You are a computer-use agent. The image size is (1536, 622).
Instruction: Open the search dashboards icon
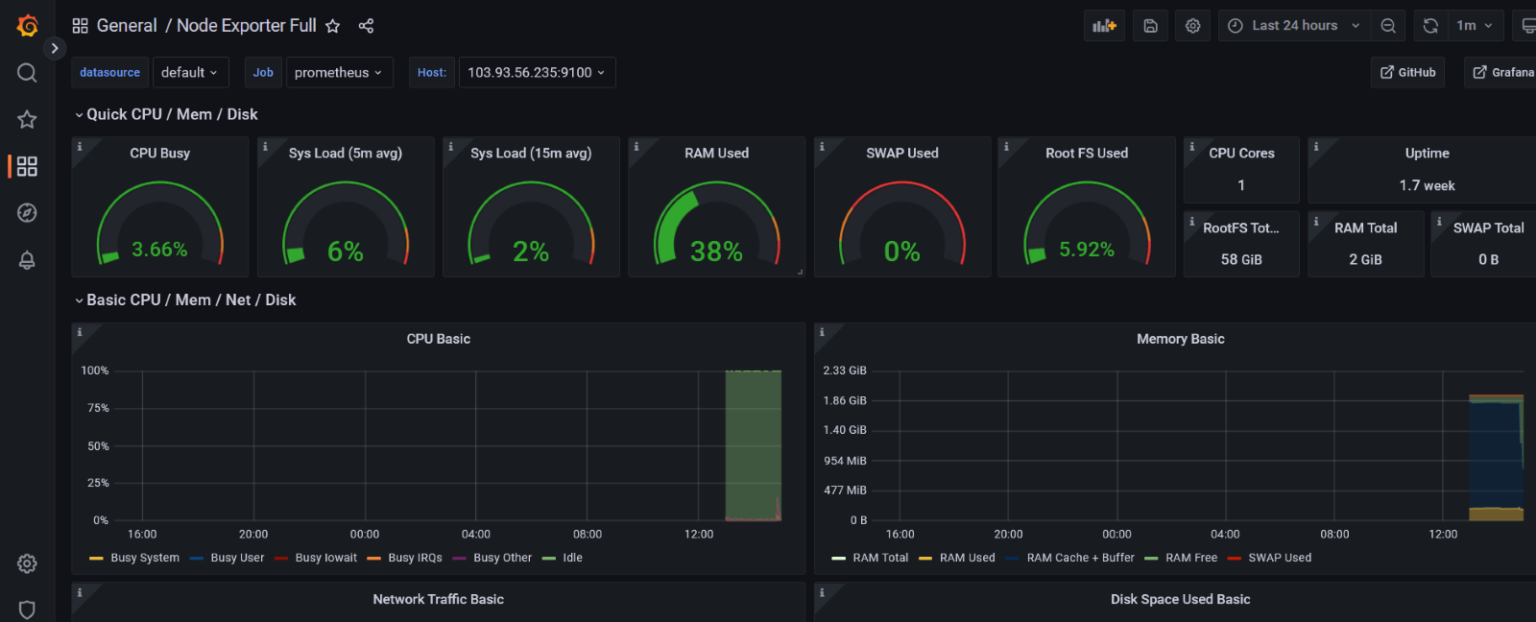point(27,73)
